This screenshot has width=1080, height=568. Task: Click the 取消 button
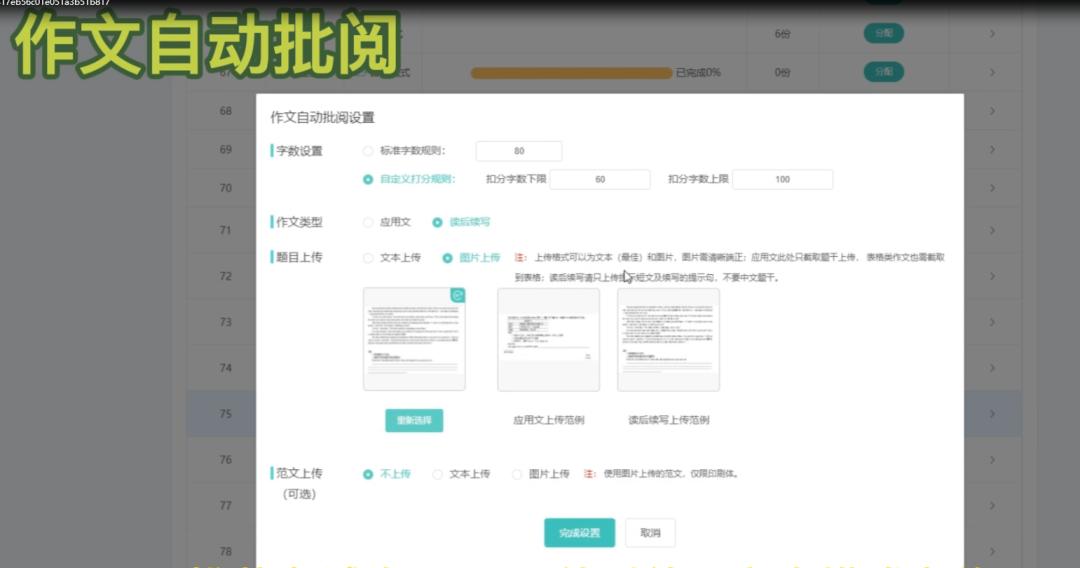(x=650, y=533)
